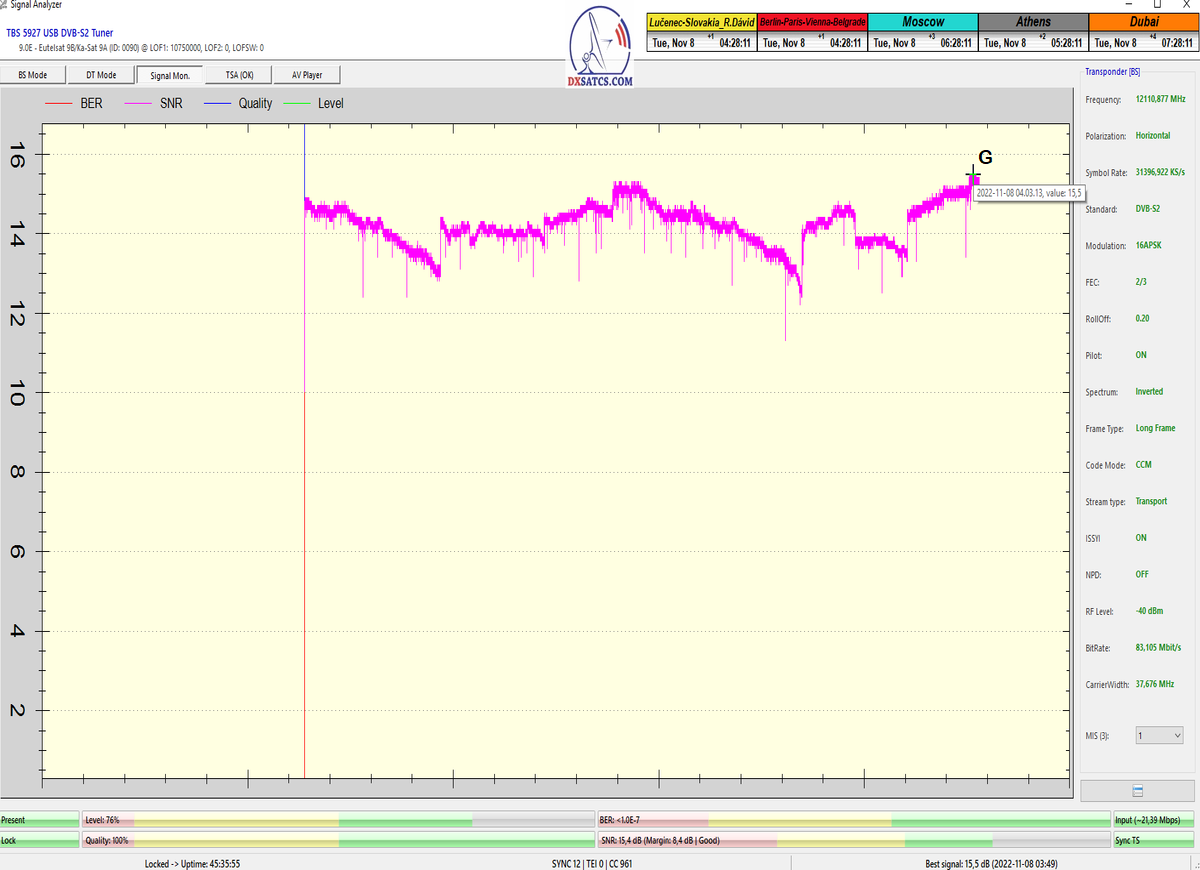Switch to the DT Mode tab
Screen dimensions: 1200x870
[x=100, y=75]
